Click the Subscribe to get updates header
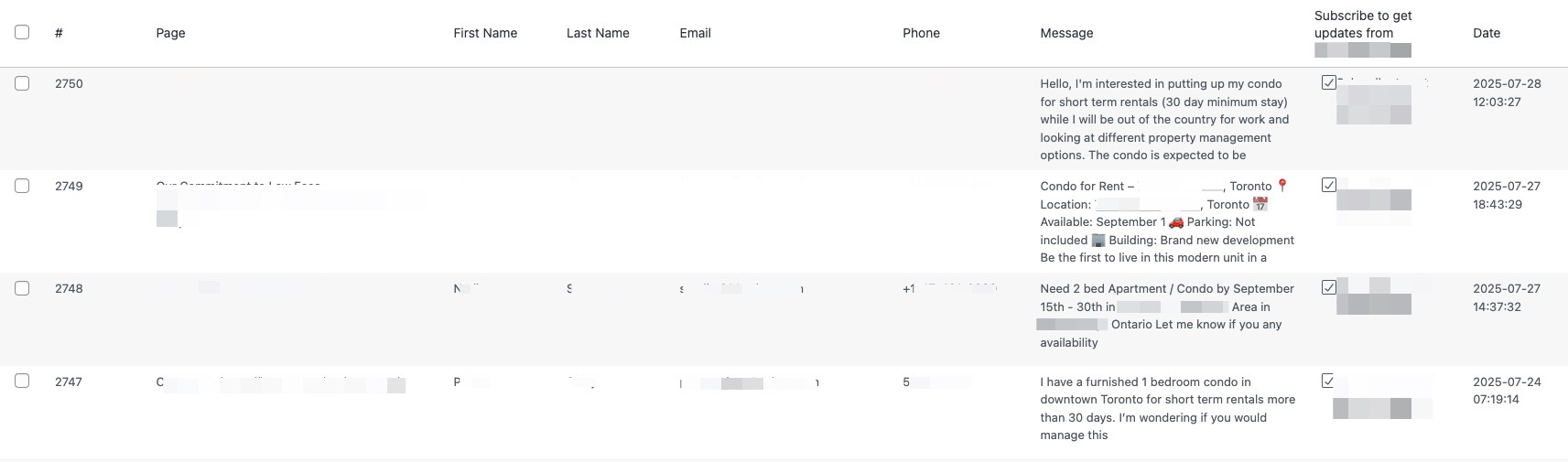 tap(1362, 25)
